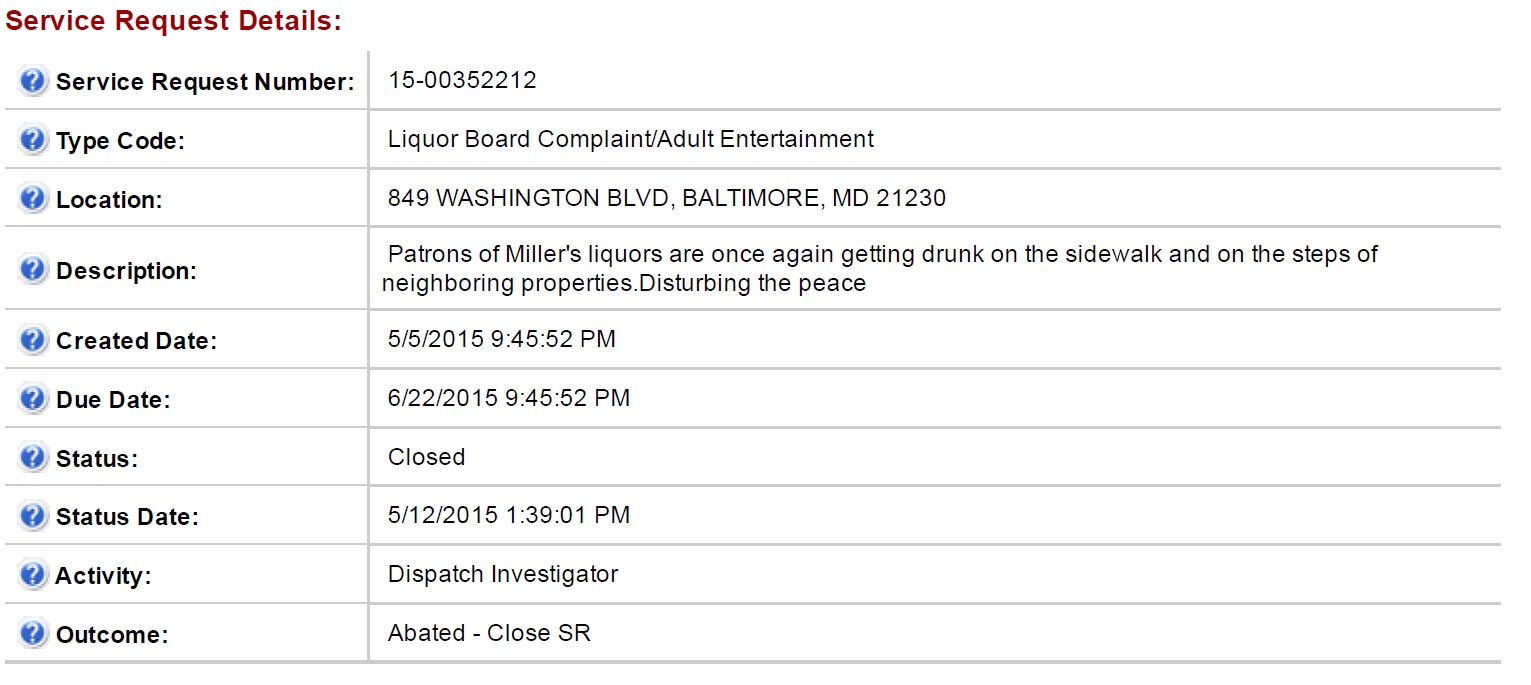This screenshot has height=685, width=1531.
Task: Open the help icon next to Type Code
Action: [x=33, y=140]
